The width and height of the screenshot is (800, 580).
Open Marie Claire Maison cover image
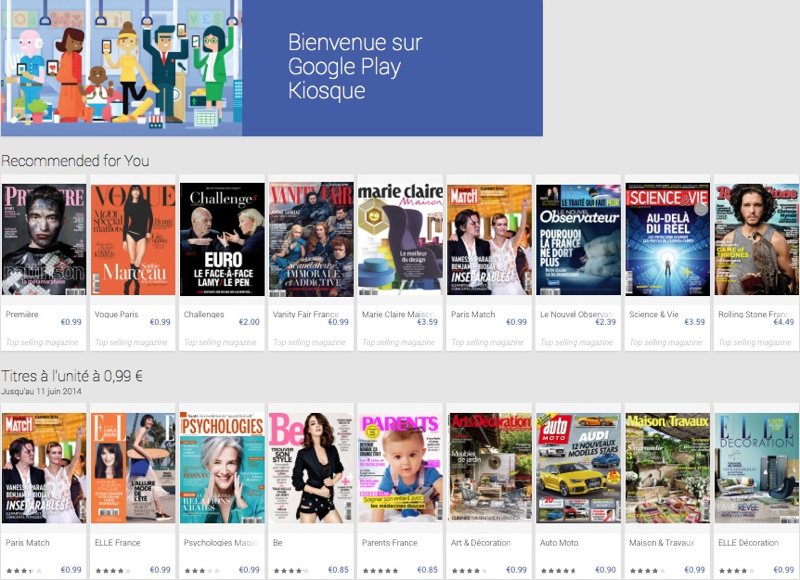click(400, 240)
